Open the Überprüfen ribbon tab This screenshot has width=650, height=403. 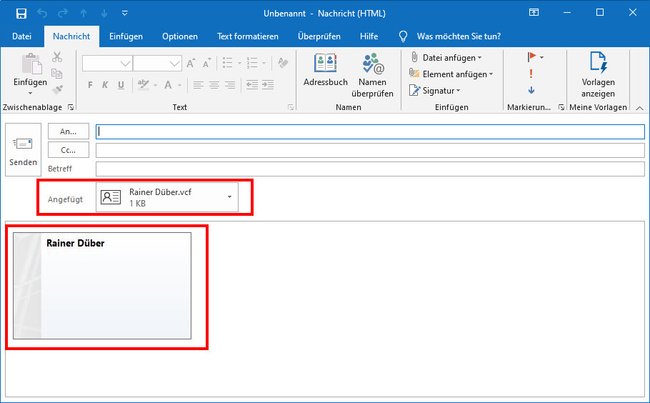(319, 36)
